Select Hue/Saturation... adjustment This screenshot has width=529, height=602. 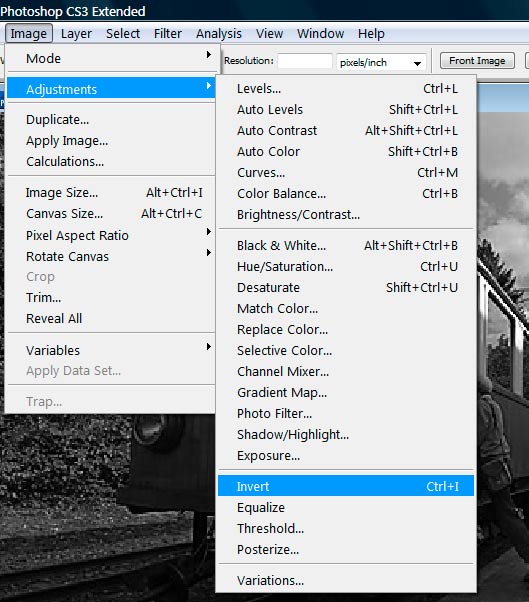[346, 266]
